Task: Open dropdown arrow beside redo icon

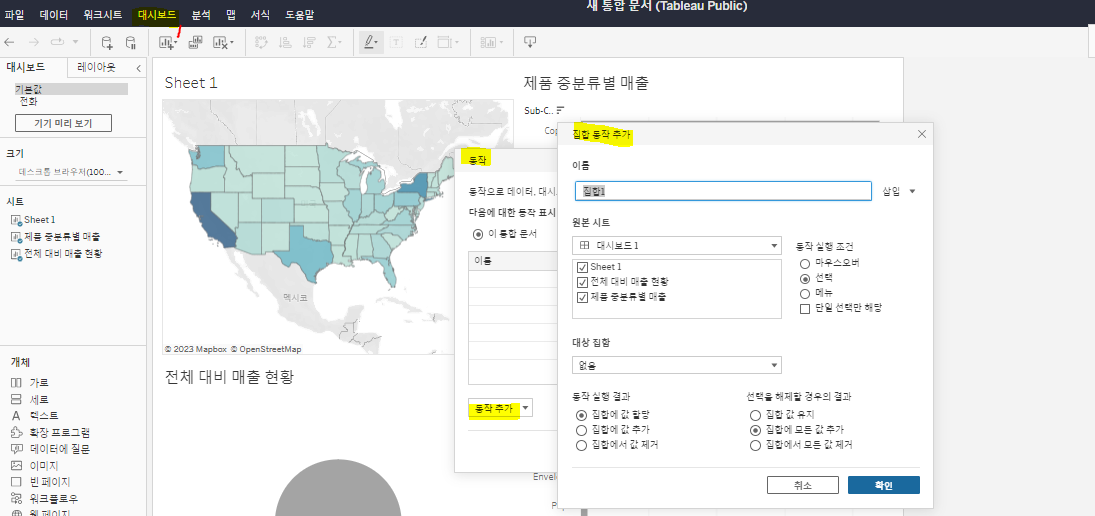Action: point(75,43)
